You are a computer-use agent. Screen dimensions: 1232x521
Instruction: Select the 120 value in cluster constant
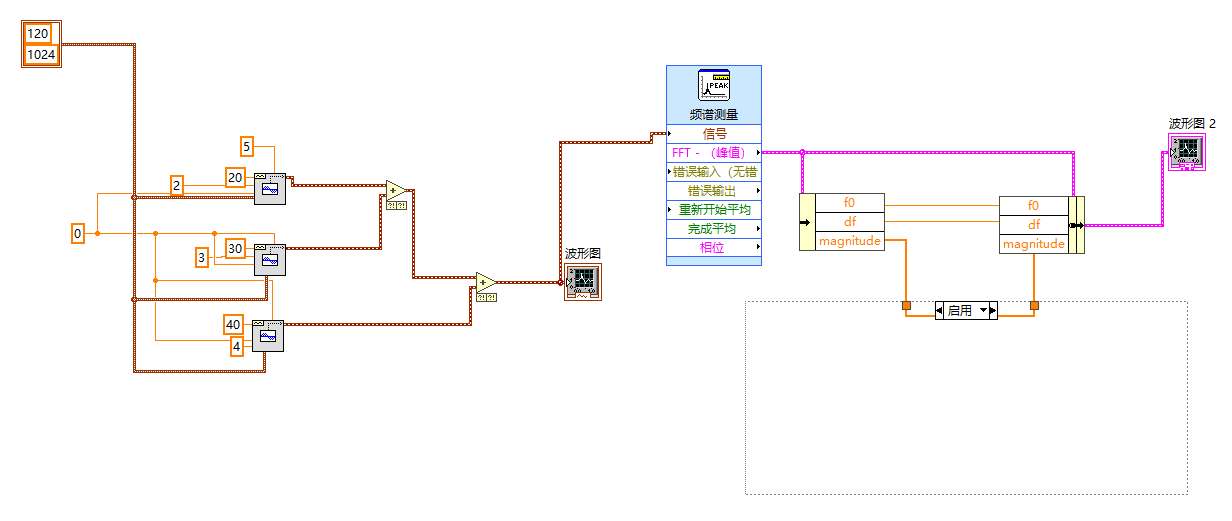pyautogui.click(x=38, y=35)
